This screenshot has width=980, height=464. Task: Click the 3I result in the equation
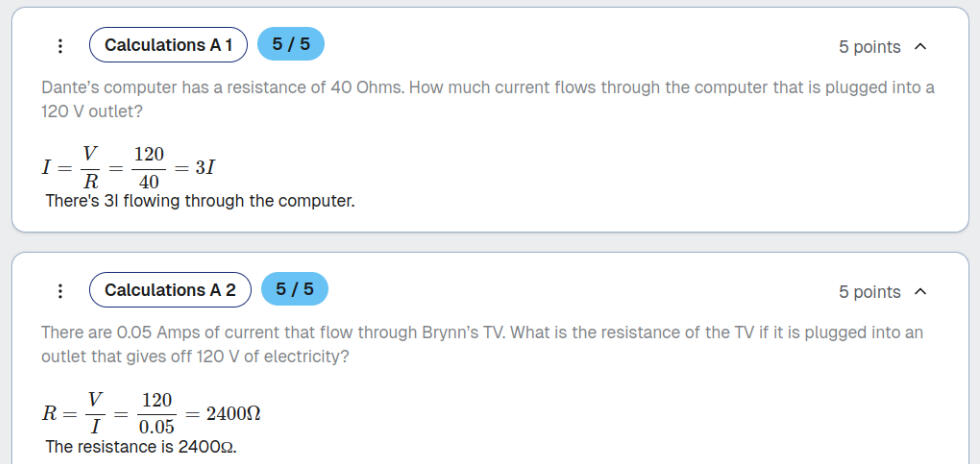click(205, 167)
